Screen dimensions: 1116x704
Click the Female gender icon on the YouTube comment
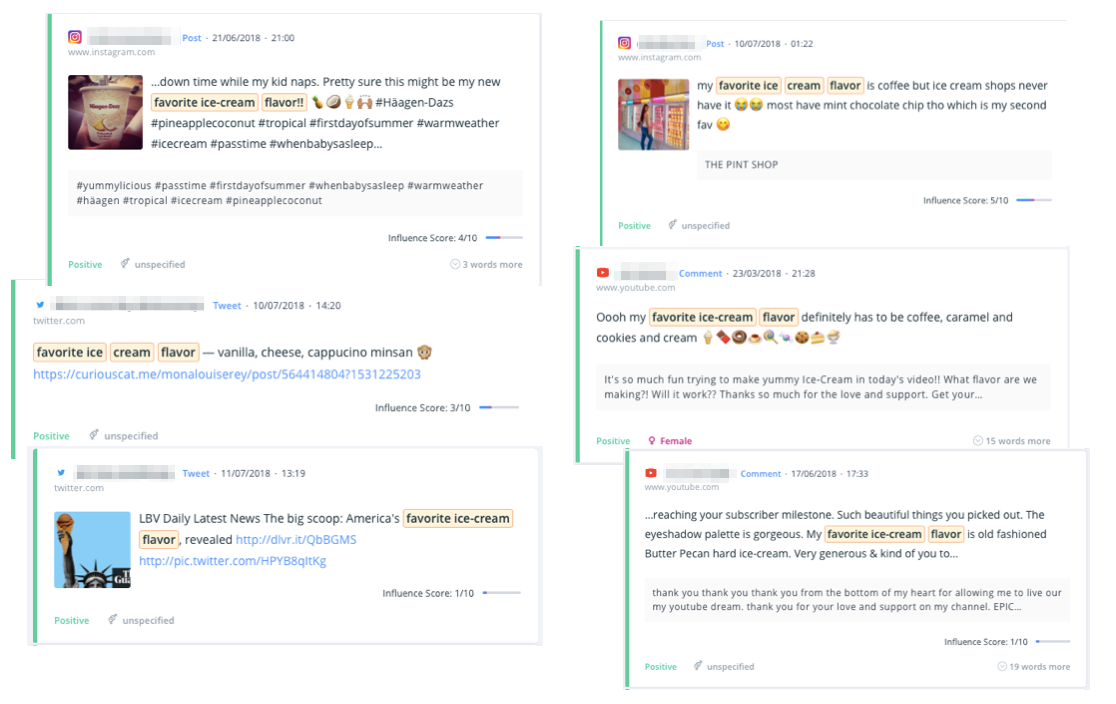pyautogui.click(x=651, y=441)
